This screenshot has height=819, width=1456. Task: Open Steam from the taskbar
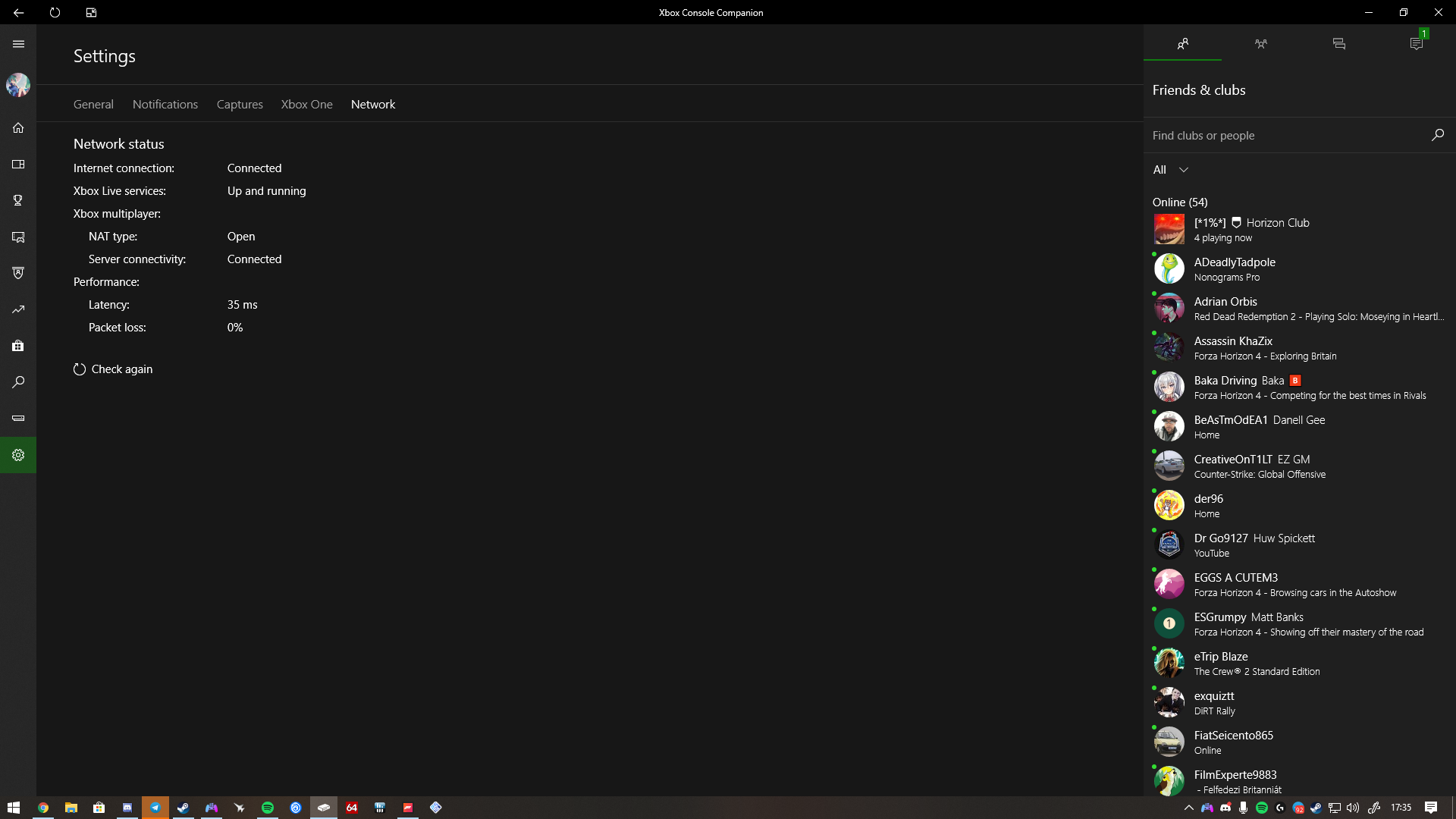tap(184, 808)
